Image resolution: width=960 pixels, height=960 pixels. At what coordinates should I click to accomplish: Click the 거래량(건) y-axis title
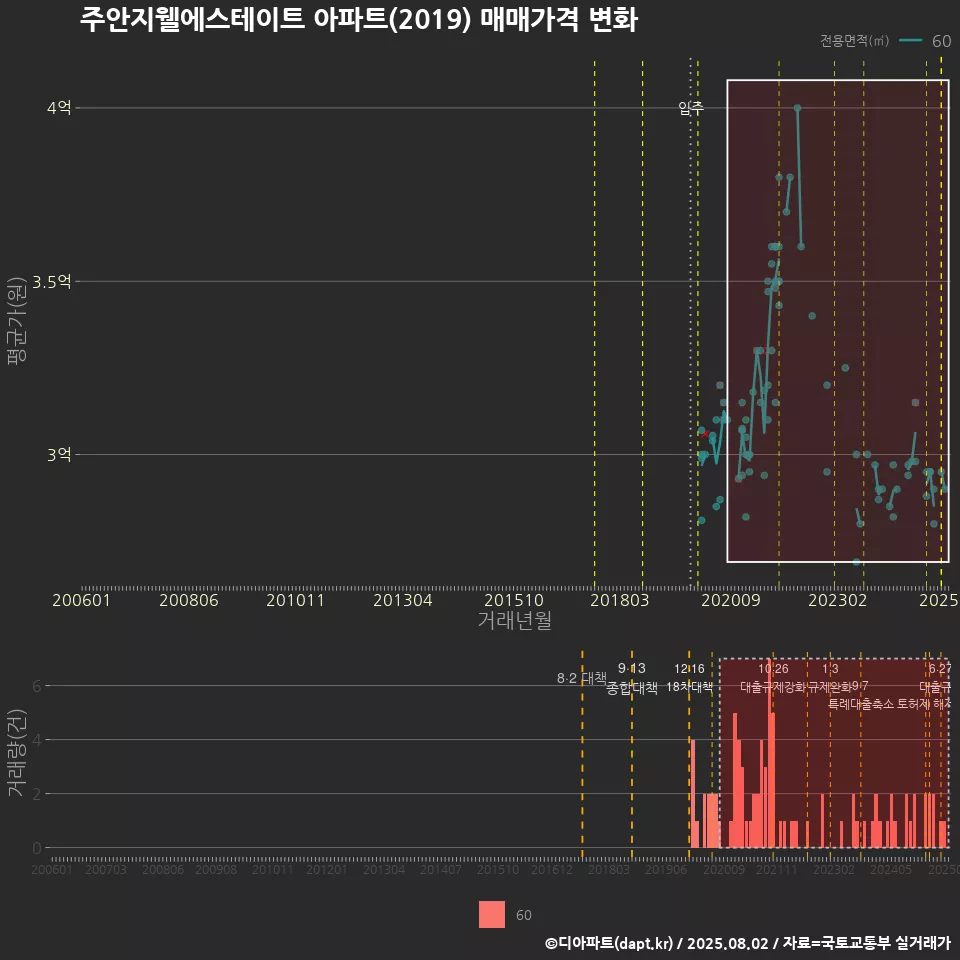[x=17, y=752]
